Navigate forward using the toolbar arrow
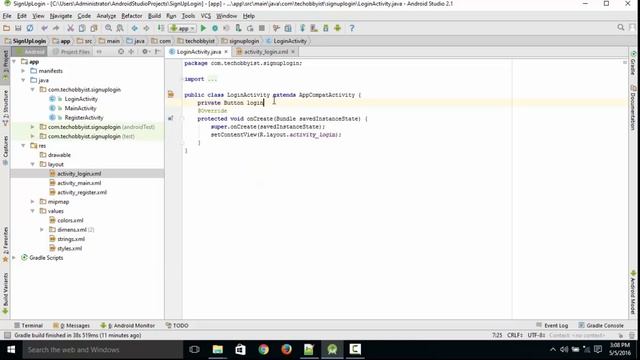Image resolution: width=640 pixels, height=360 pixels. point(146,28)
